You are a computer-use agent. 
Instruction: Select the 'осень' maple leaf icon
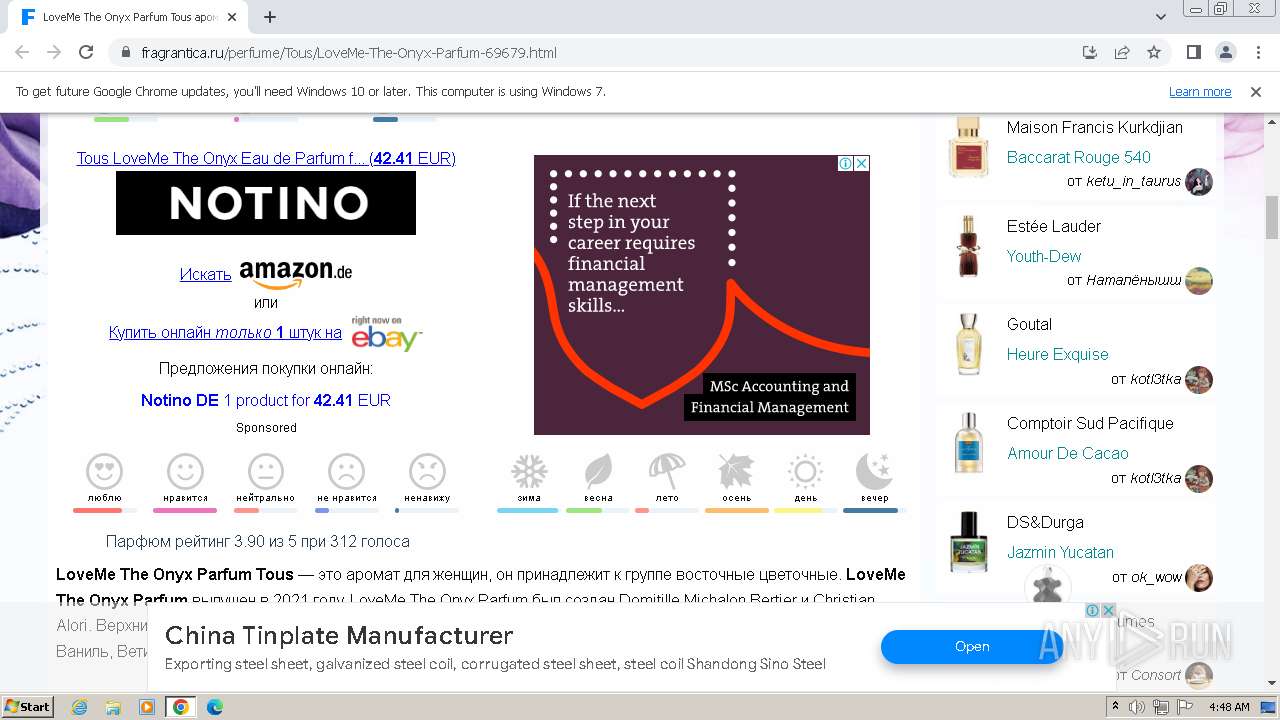736,471
